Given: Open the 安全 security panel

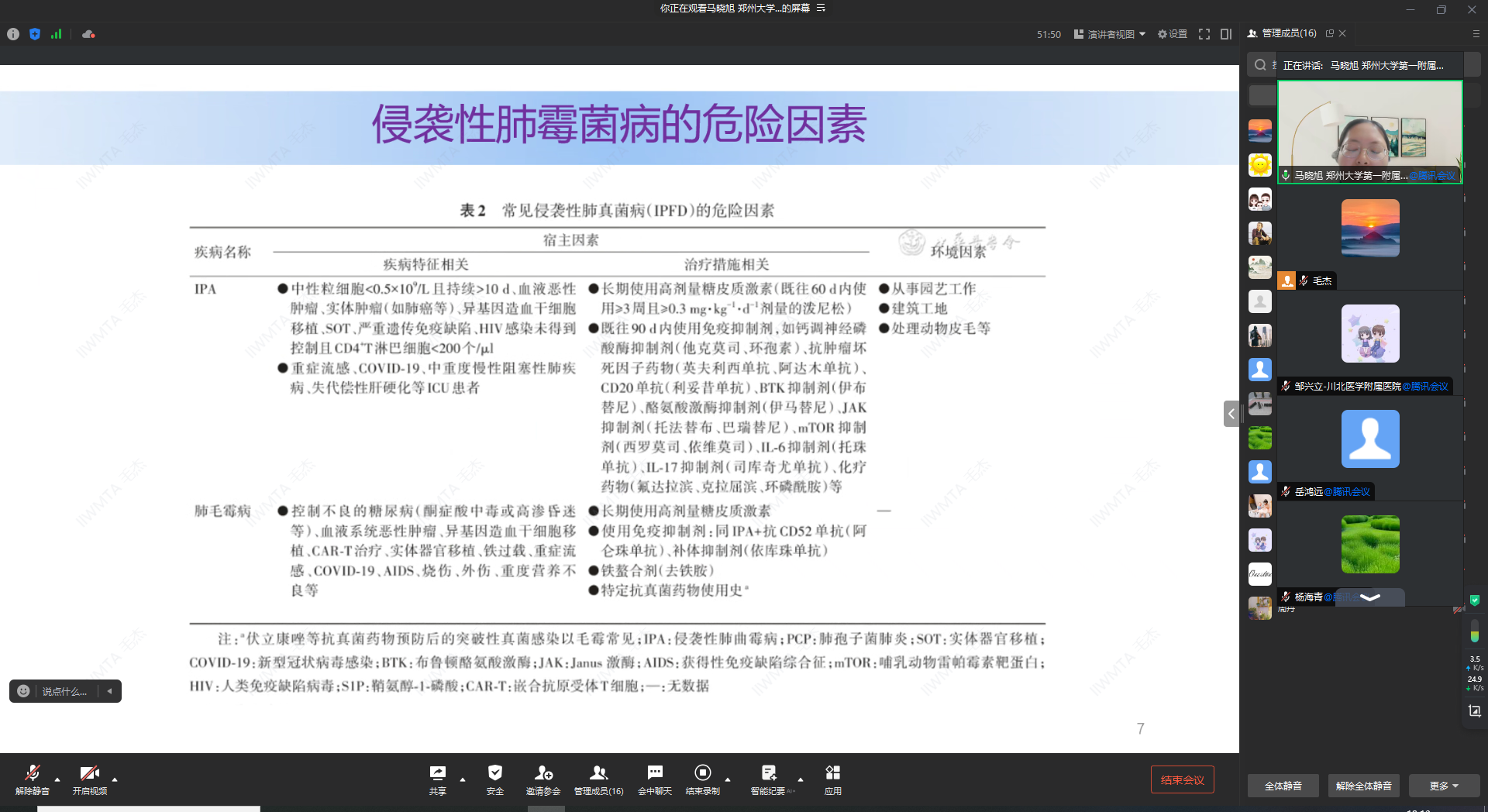Looking at the screenshot, I should tap(494, 779).
